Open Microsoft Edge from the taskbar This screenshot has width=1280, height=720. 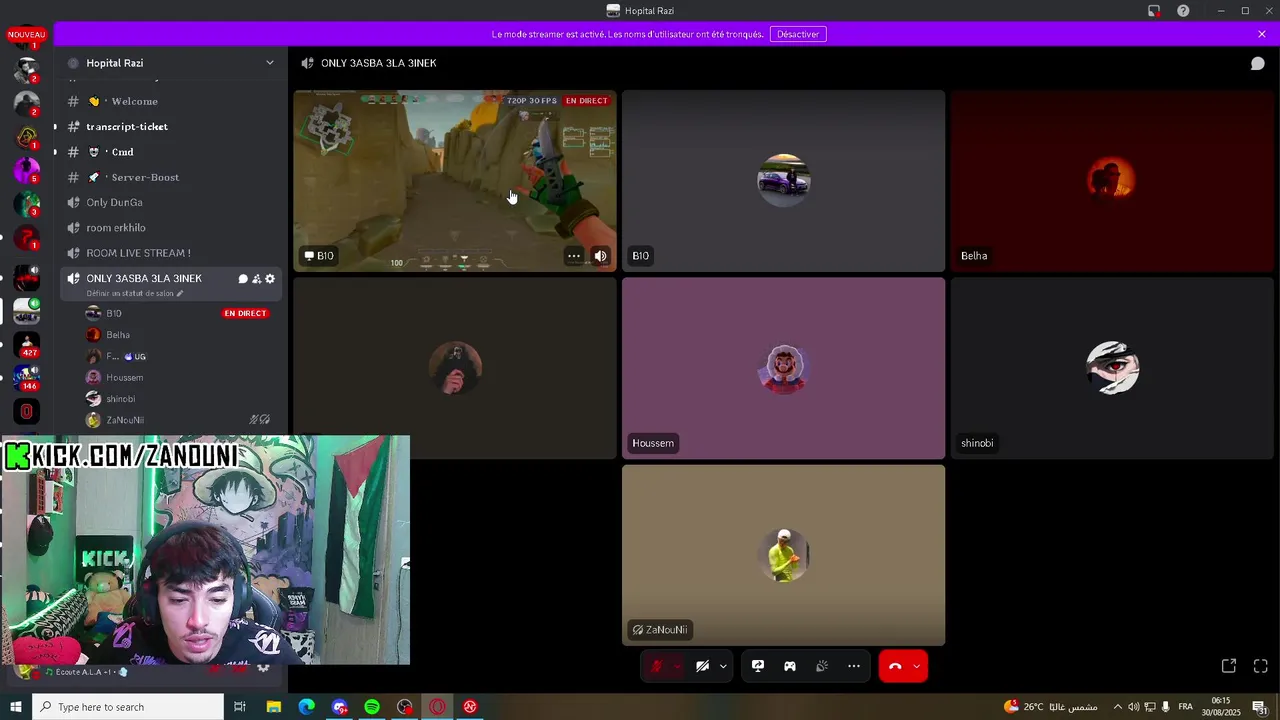pos(307,707)
